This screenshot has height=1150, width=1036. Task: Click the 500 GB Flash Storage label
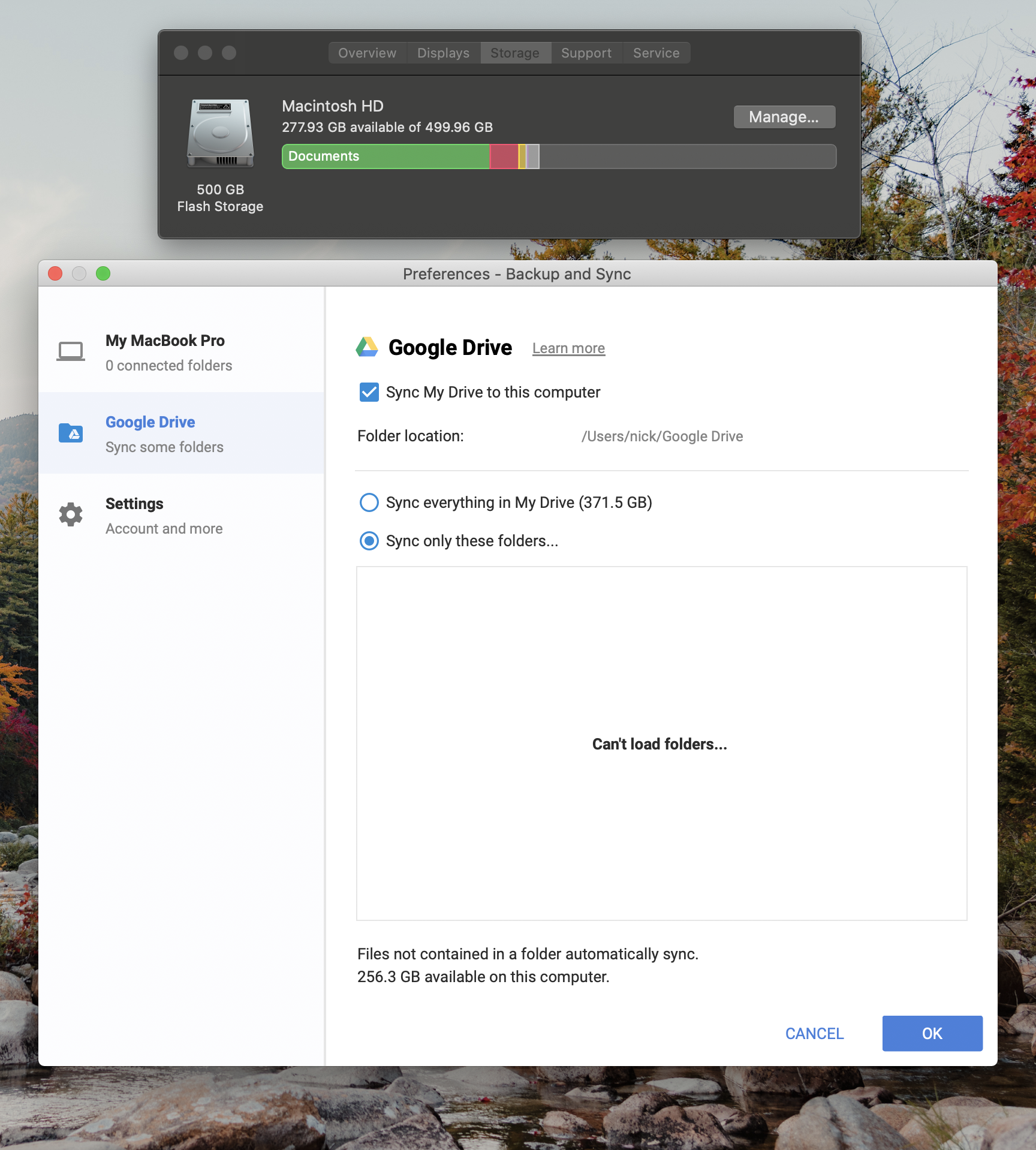(x=220, y=198)
